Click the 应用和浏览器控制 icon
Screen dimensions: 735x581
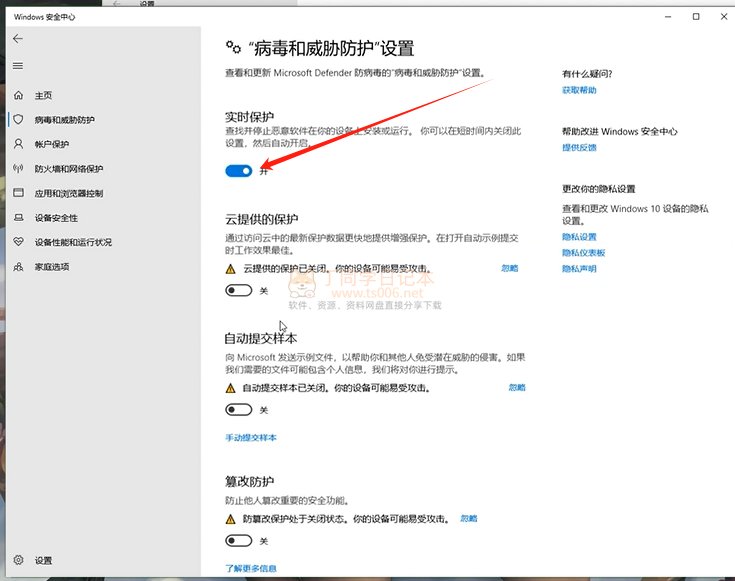[x=18, y=193]
